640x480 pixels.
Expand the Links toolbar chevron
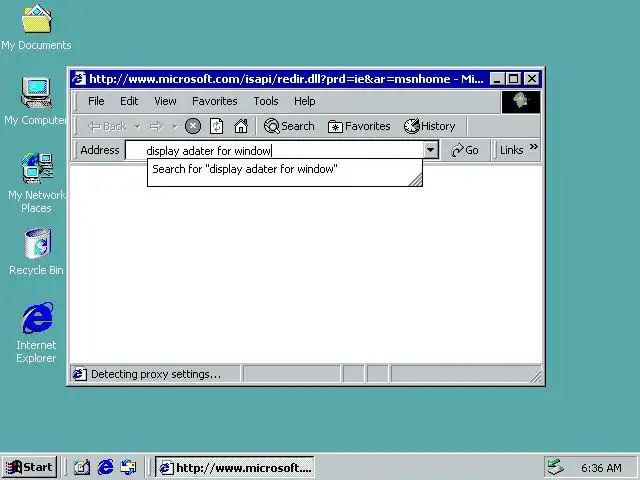click(533, 147)
